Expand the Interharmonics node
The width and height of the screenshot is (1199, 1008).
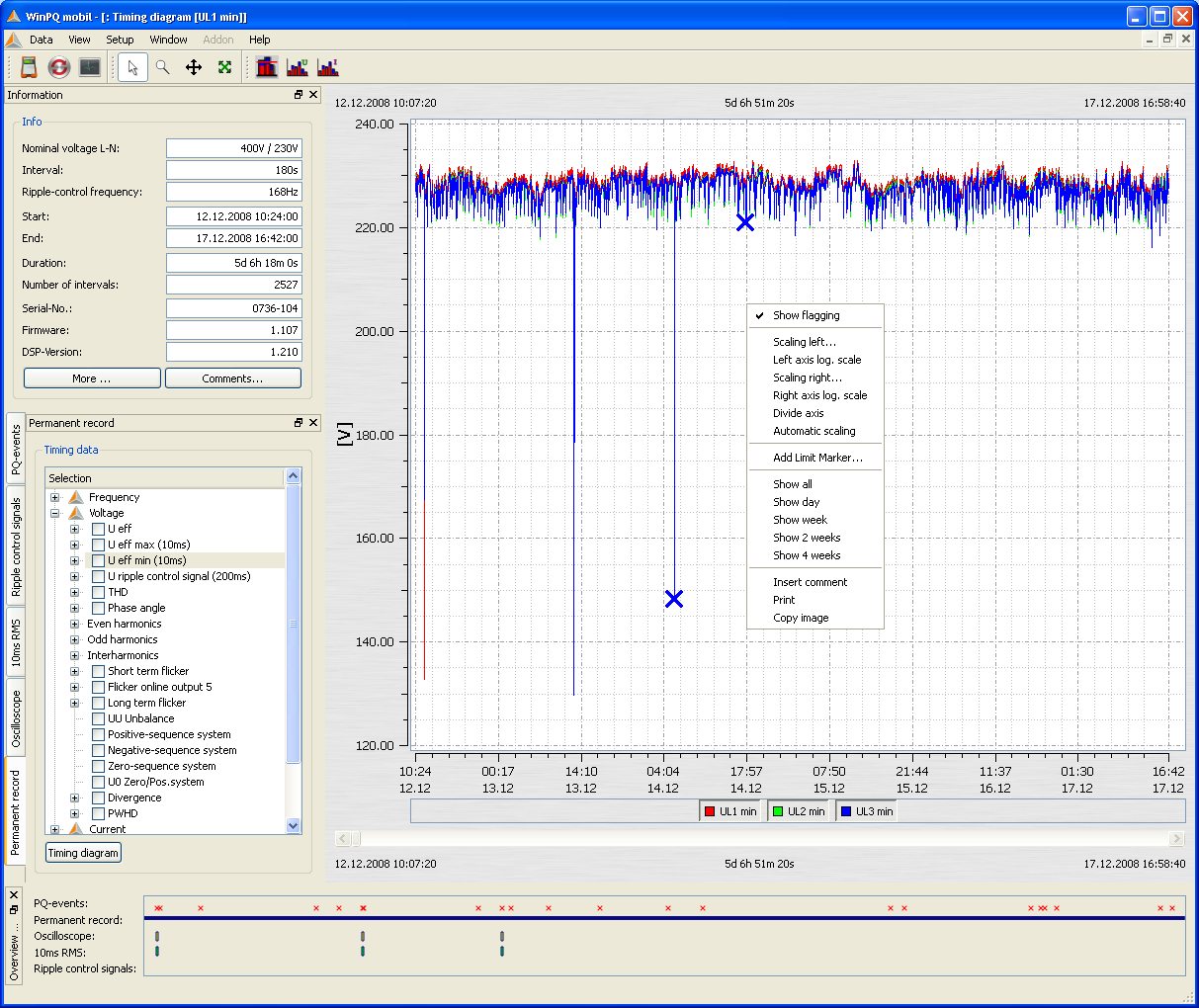click(74, 655)
